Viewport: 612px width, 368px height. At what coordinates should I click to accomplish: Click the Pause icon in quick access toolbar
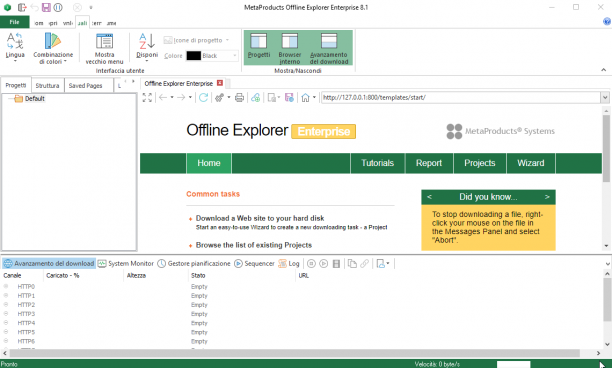coord(58,7)
